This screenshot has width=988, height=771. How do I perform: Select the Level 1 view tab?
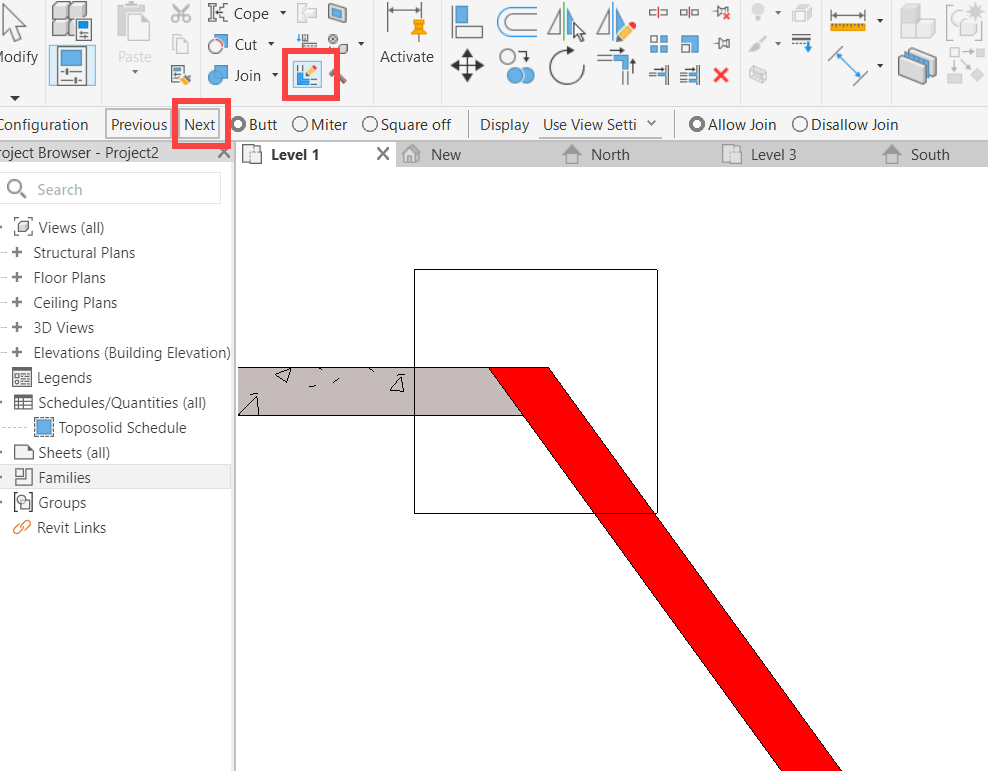(295, 154)
